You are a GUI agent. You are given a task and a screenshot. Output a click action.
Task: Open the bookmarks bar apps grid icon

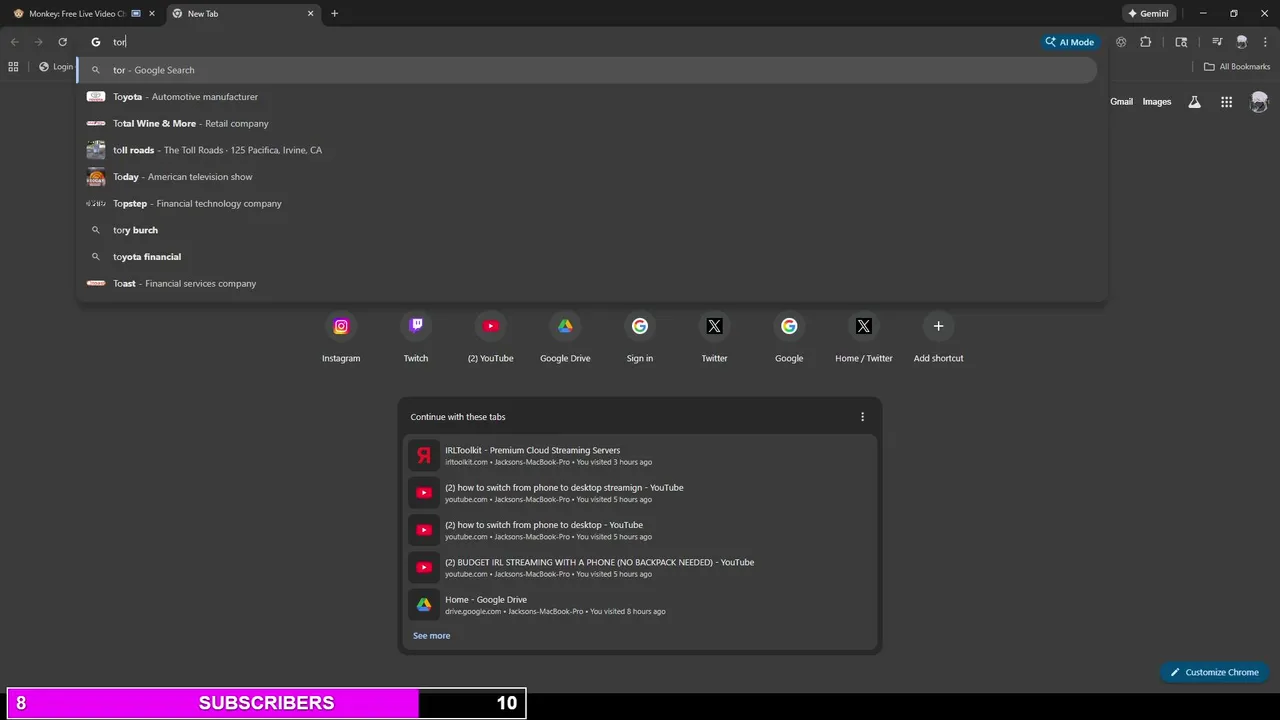pos(13,67)
